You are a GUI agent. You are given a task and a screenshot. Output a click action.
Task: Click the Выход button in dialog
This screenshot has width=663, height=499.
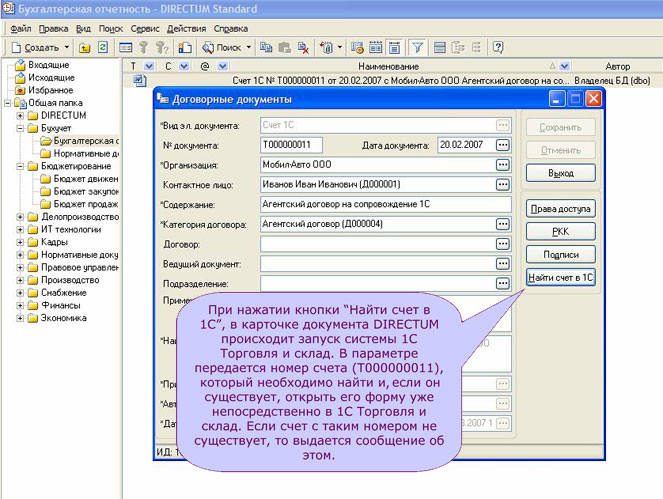[x=561, y=173]
